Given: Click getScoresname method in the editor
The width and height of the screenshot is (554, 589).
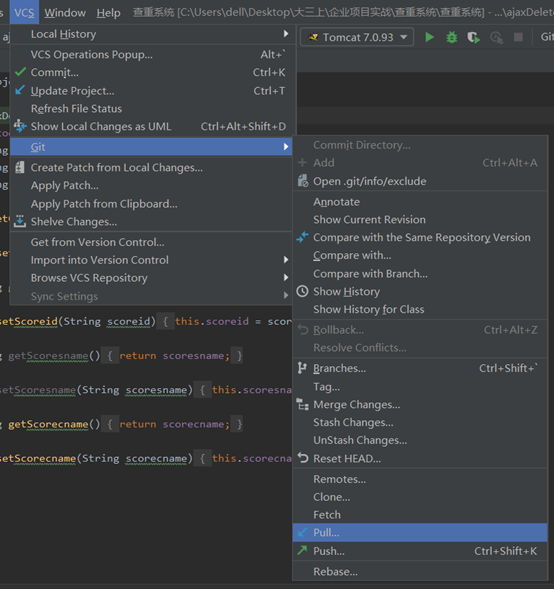Looking at the screenshot, I should [x=48, y=355].
